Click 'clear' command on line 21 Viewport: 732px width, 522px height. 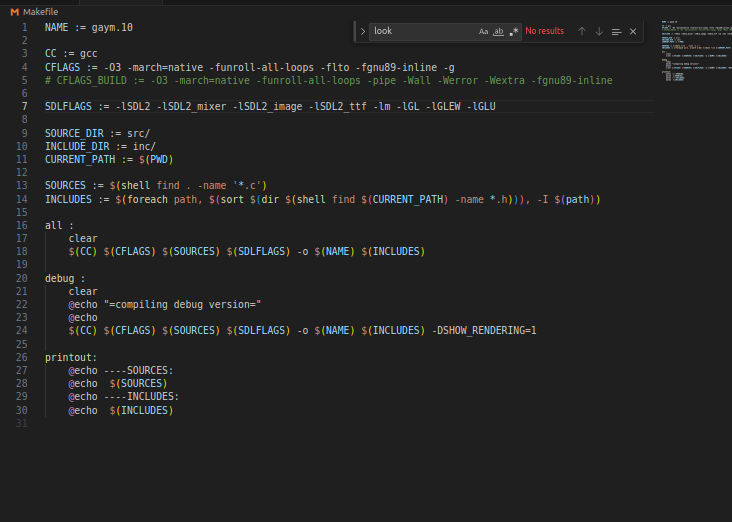pos(83,292)
